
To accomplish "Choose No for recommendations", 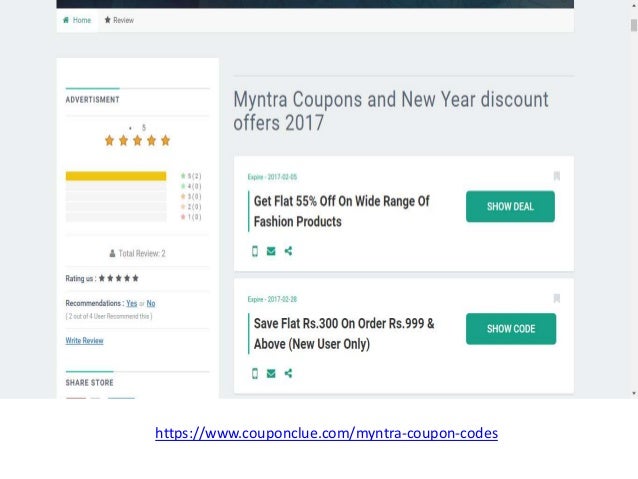I will [x=151, y=303].
